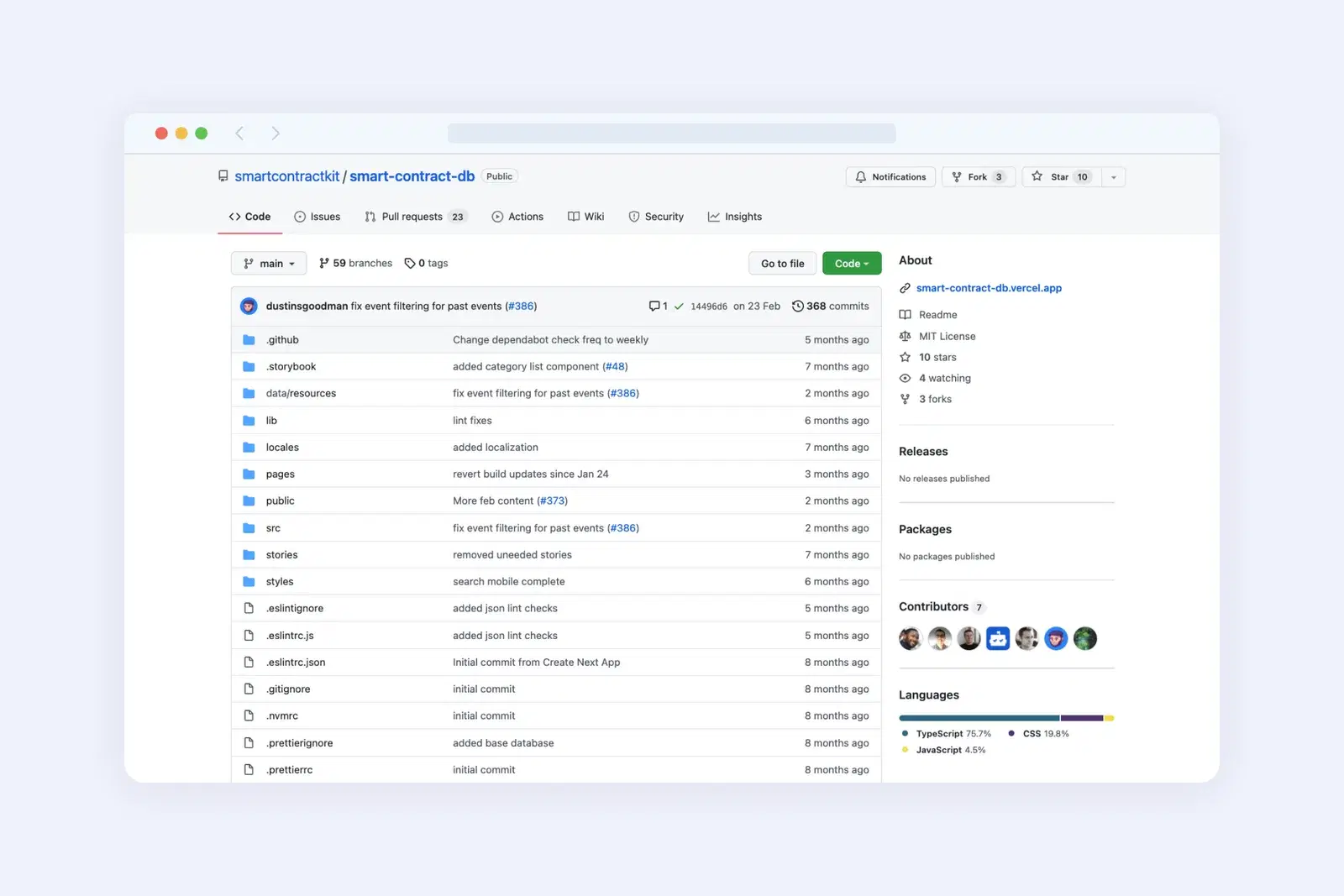Click the public folder icon
Viewport: 1344px width, 896px height.
point(249,501)
